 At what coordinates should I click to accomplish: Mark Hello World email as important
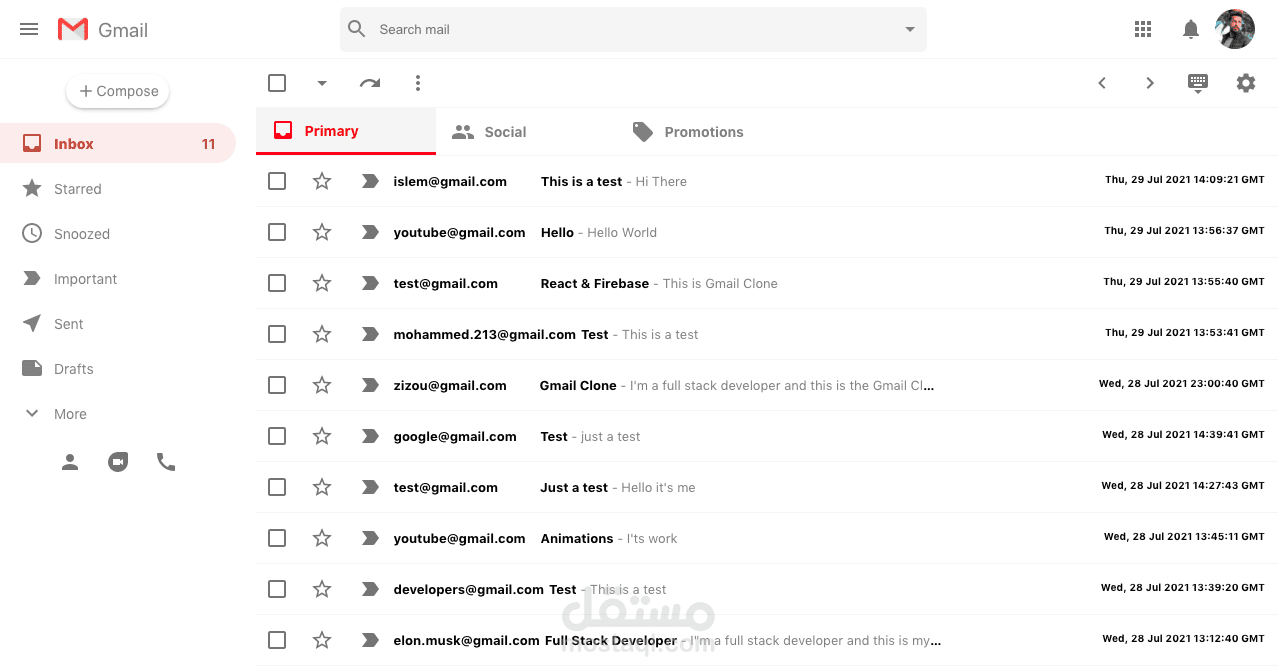pyautogui.click(x=370, y=232)
